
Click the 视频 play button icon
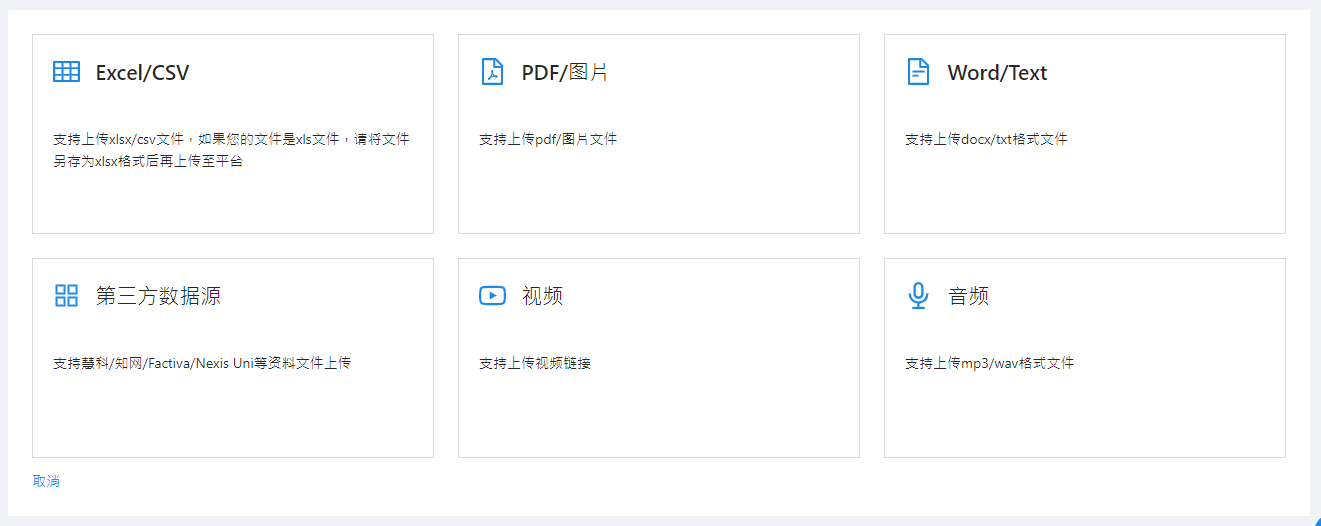(x=492, y=296)
